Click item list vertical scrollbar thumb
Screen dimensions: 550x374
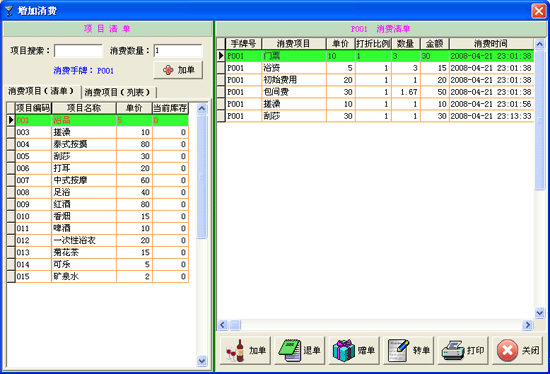point(202,177)
